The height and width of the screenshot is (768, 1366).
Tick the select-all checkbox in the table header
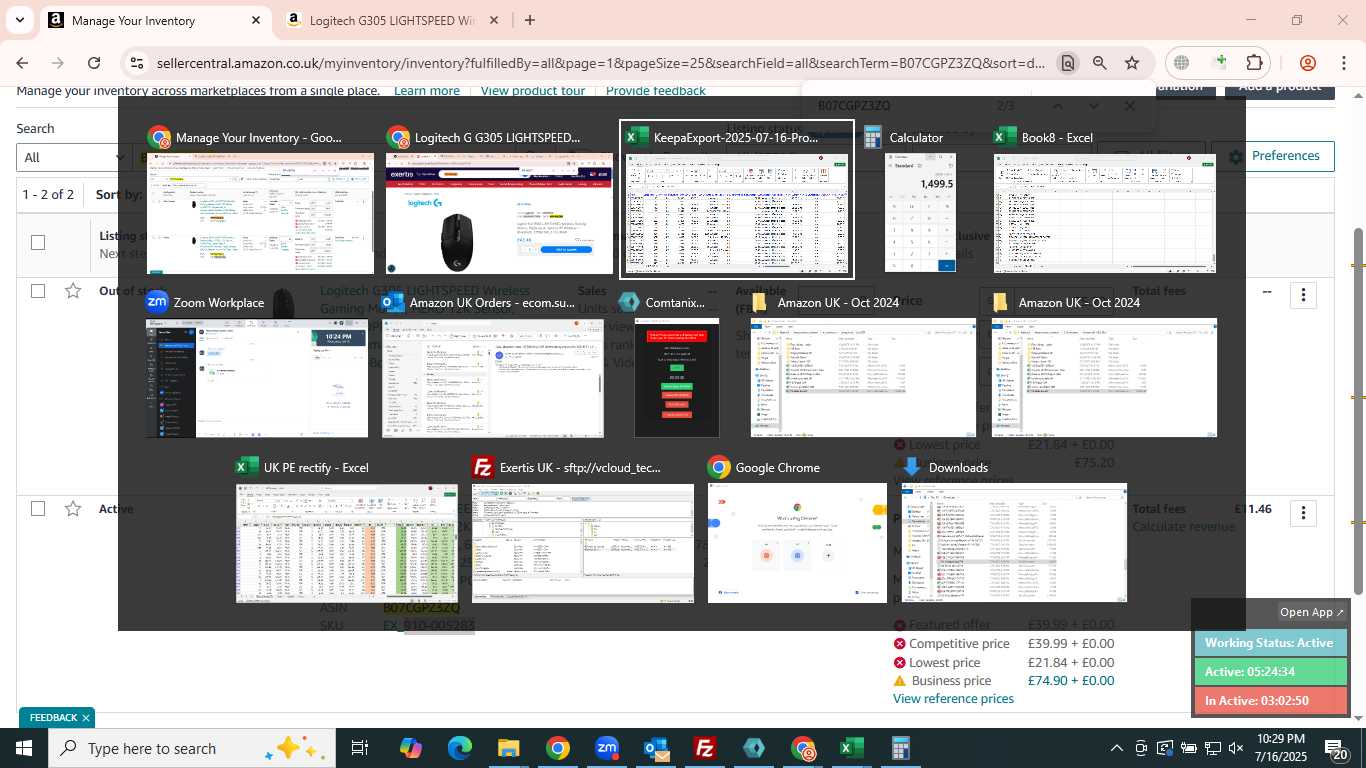pyautogui.click(x=38, y=242)
